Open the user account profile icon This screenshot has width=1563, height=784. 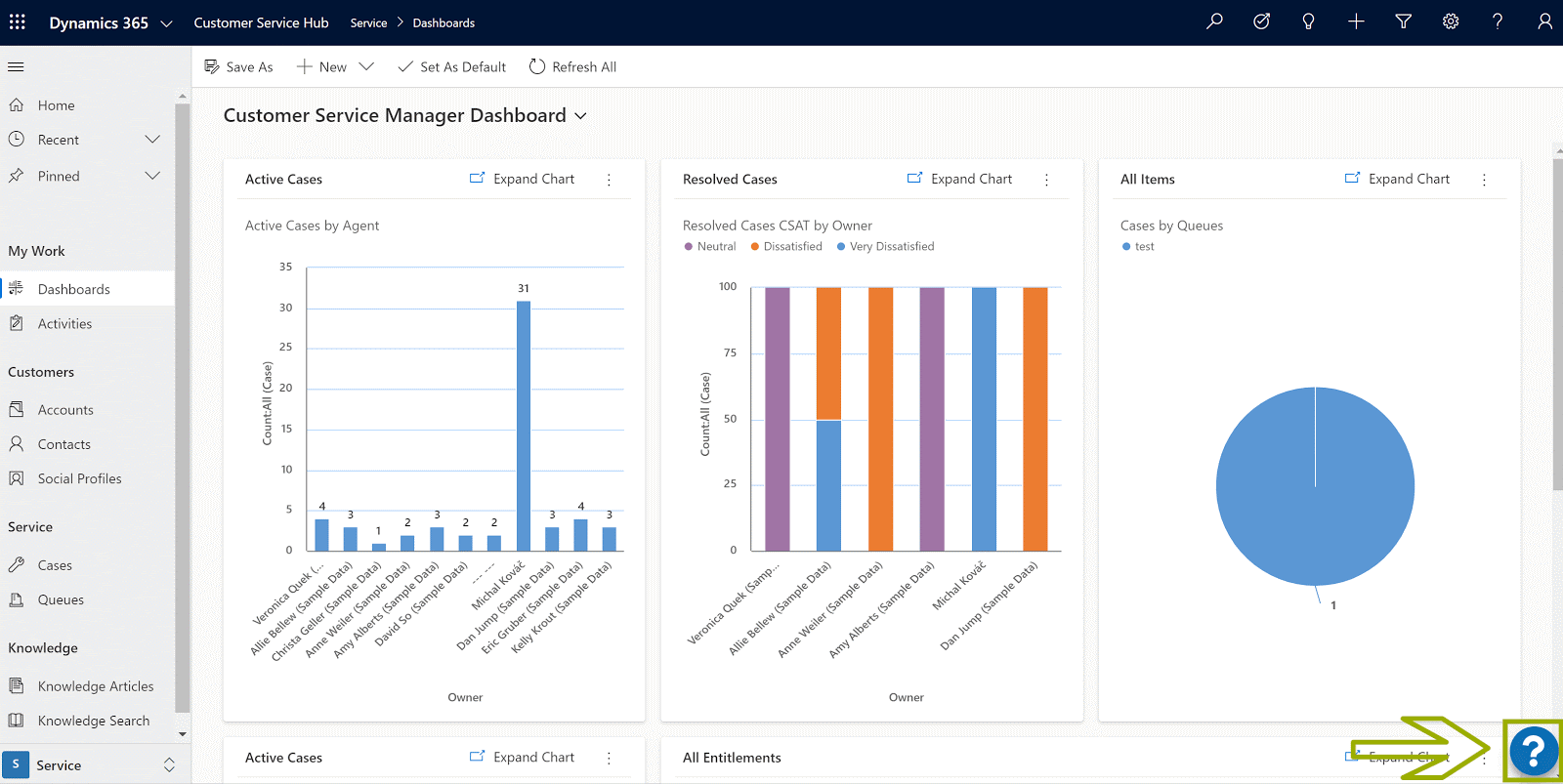[x=1544, y=21]
